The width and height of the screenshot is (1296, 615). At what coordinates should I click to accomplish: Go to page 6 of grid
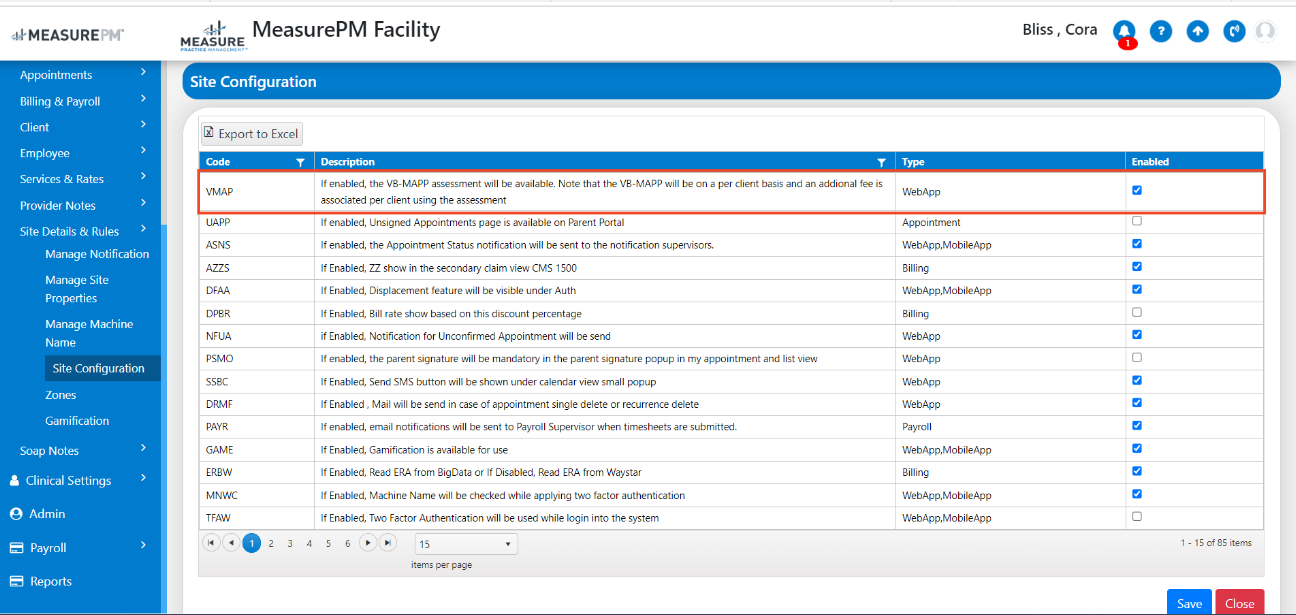click(348, 544)
